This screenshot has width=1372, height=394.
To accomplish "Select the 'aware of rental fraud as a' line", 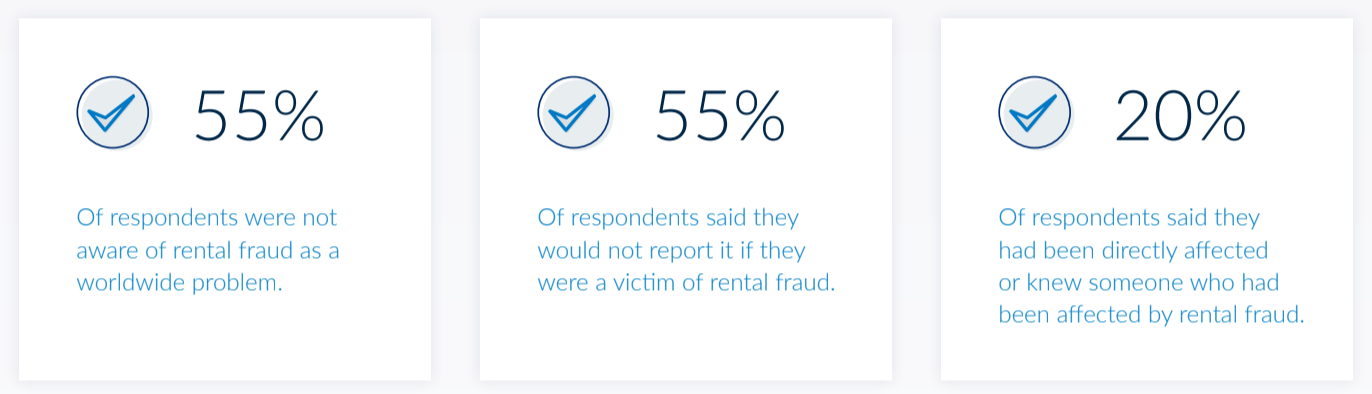I will [x=208, y=250].
